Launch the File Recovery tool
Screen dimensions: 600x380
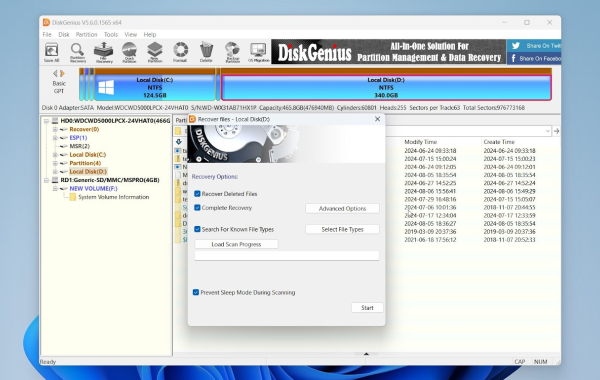point(104,52)
